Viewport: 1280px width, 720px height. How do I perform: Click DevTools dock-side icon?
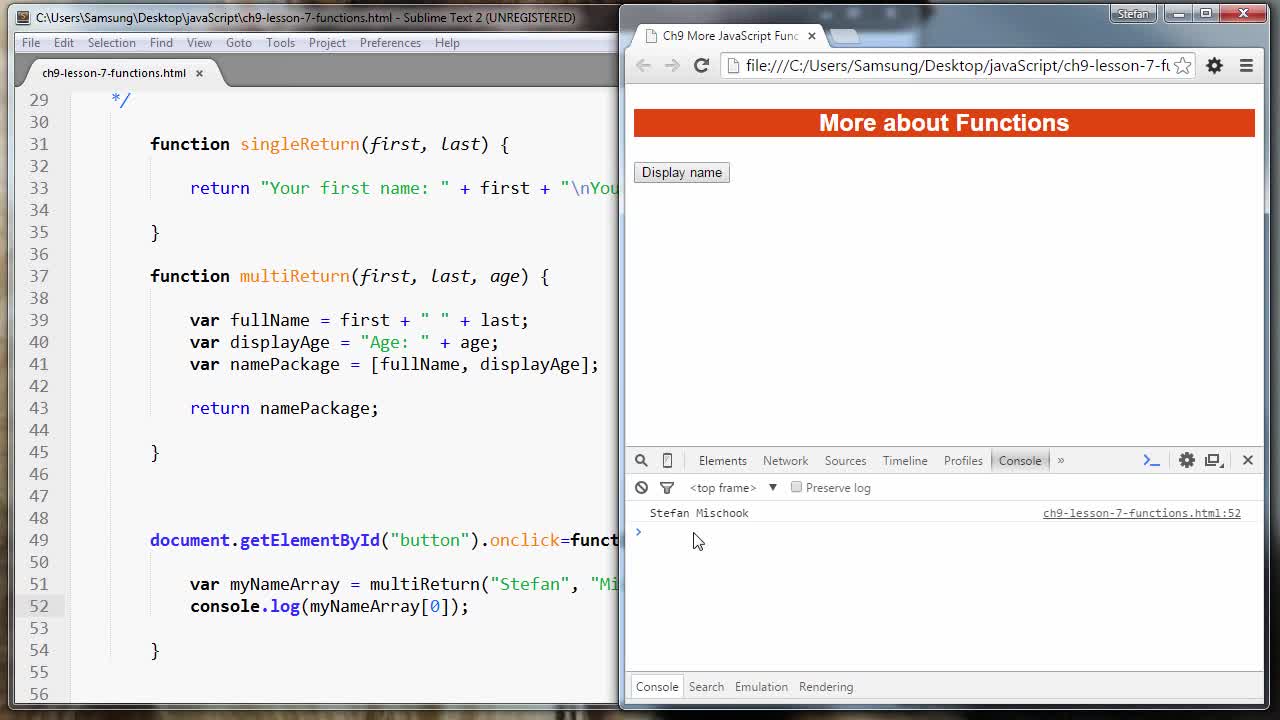click(1214, 461)
